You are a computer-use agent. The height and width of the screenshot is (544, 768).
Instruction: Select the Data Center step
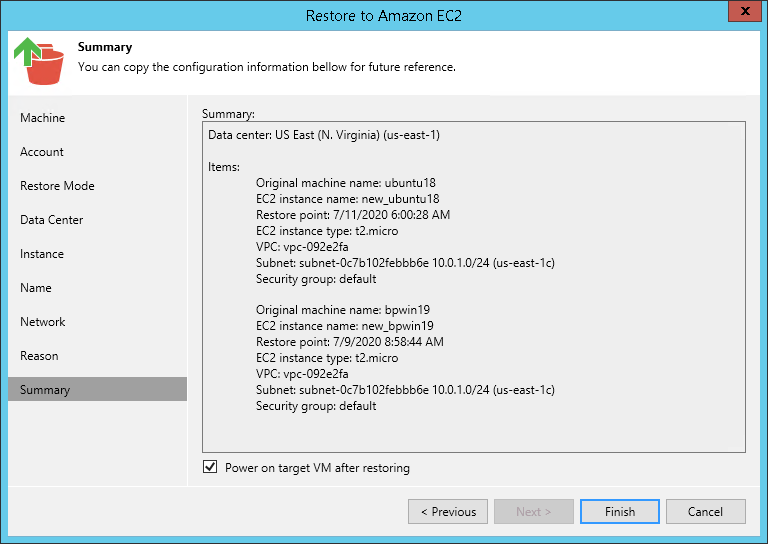(51, 220)
